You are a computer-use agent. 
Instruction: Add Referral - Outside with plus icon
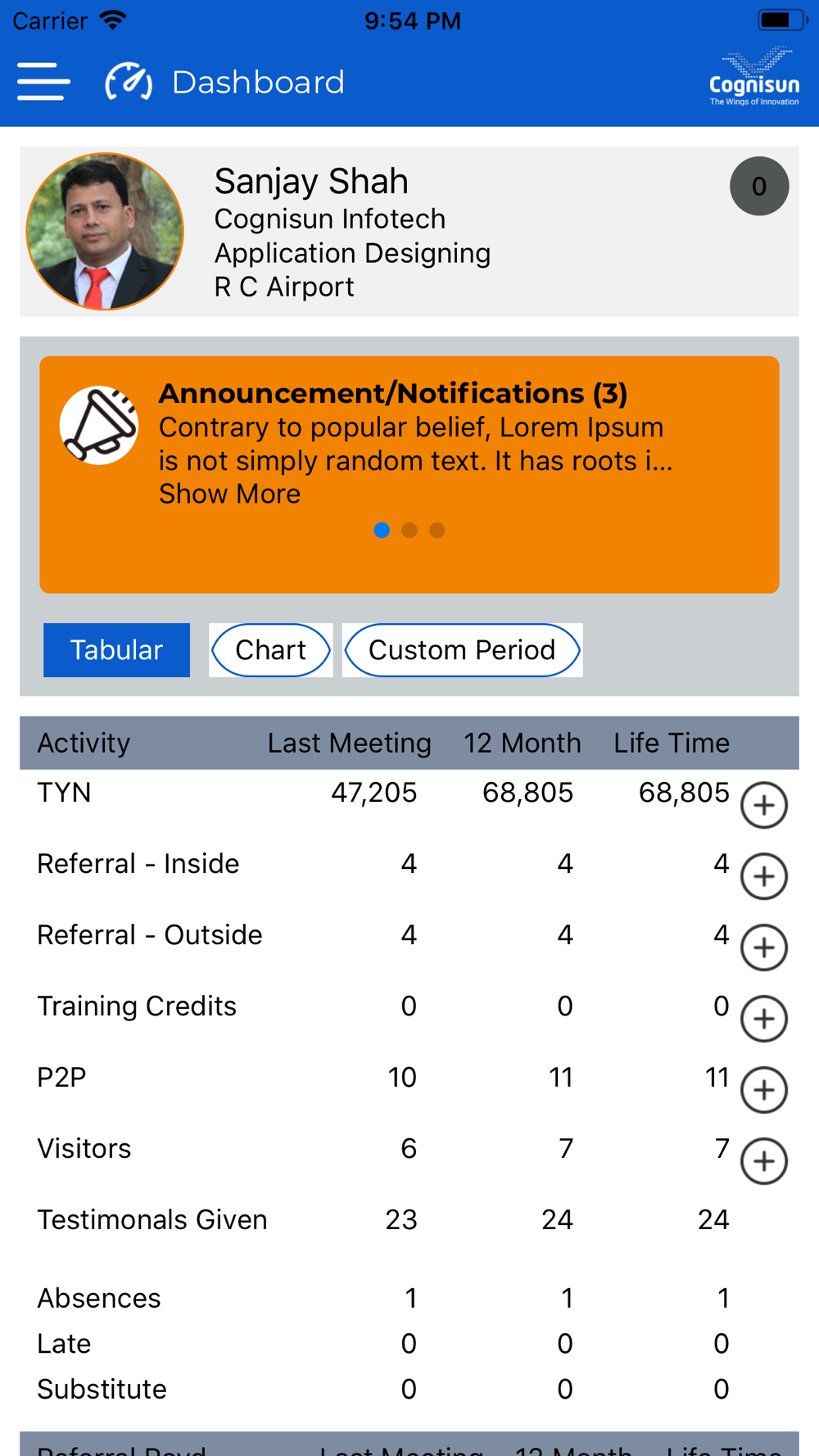(764, 947)
